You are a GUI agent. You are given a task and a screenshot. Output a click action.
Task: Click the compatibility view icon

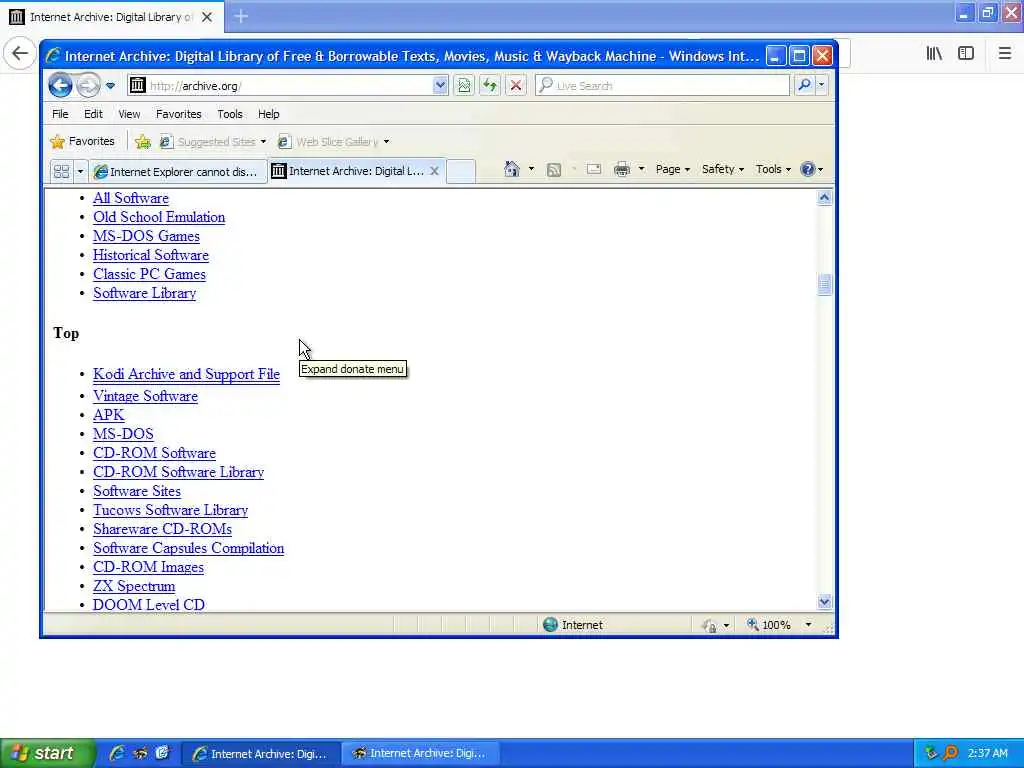[x=464, y=86]
